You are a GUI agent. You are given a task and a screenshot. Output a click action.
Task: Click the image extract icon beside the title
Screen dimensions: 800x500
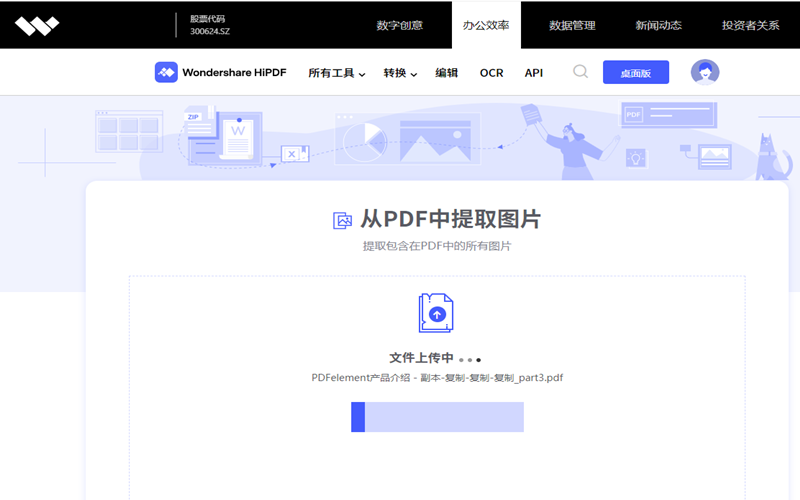coord(342,221)
